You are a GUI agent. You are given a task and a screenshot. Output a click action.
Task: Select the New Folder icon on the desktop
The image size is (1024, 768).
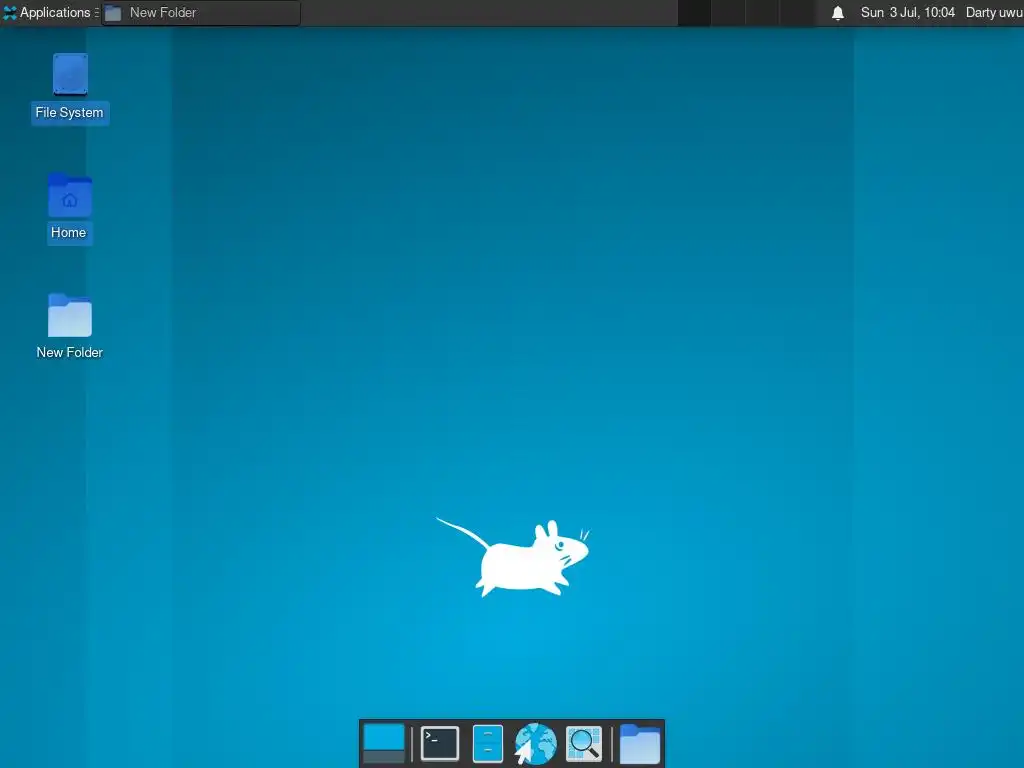[x=69, y=327]
